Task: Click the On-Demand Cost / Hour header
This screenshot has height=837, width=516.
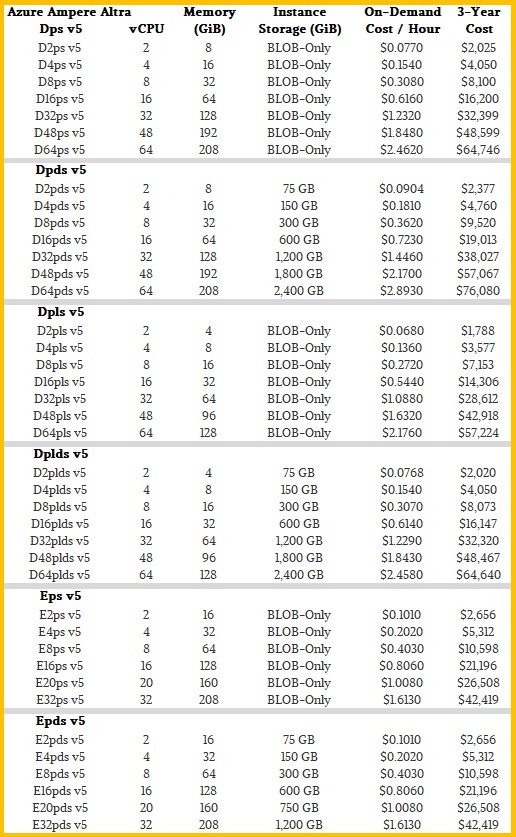Action: 403,20
